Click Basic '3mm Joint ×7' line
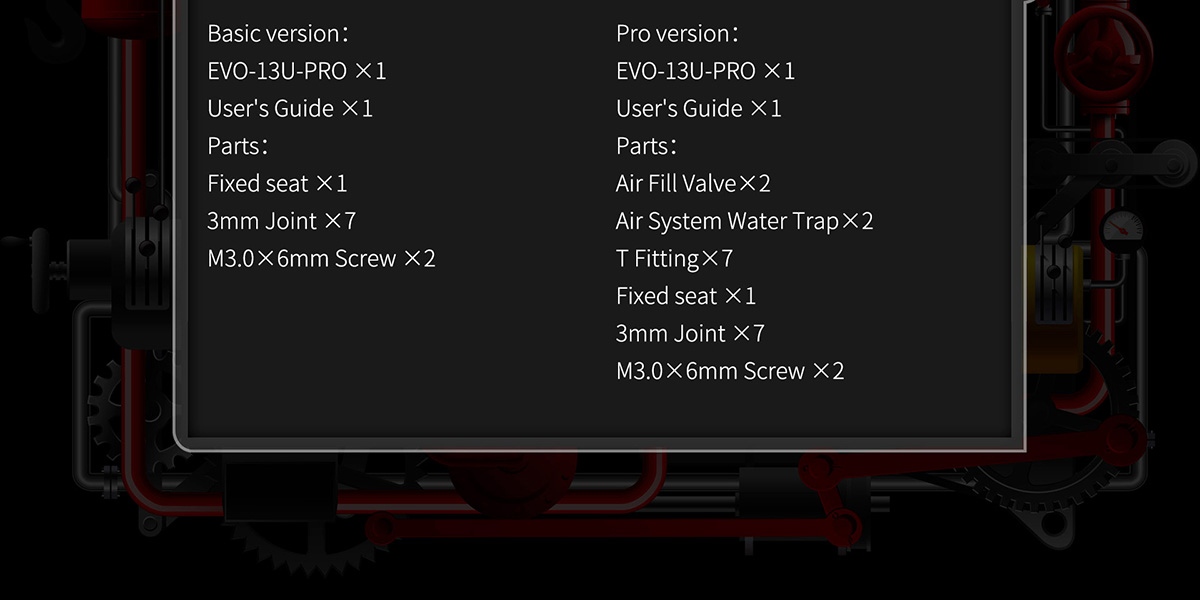The width and height of the screenshot is (1200, 600). 281,221
